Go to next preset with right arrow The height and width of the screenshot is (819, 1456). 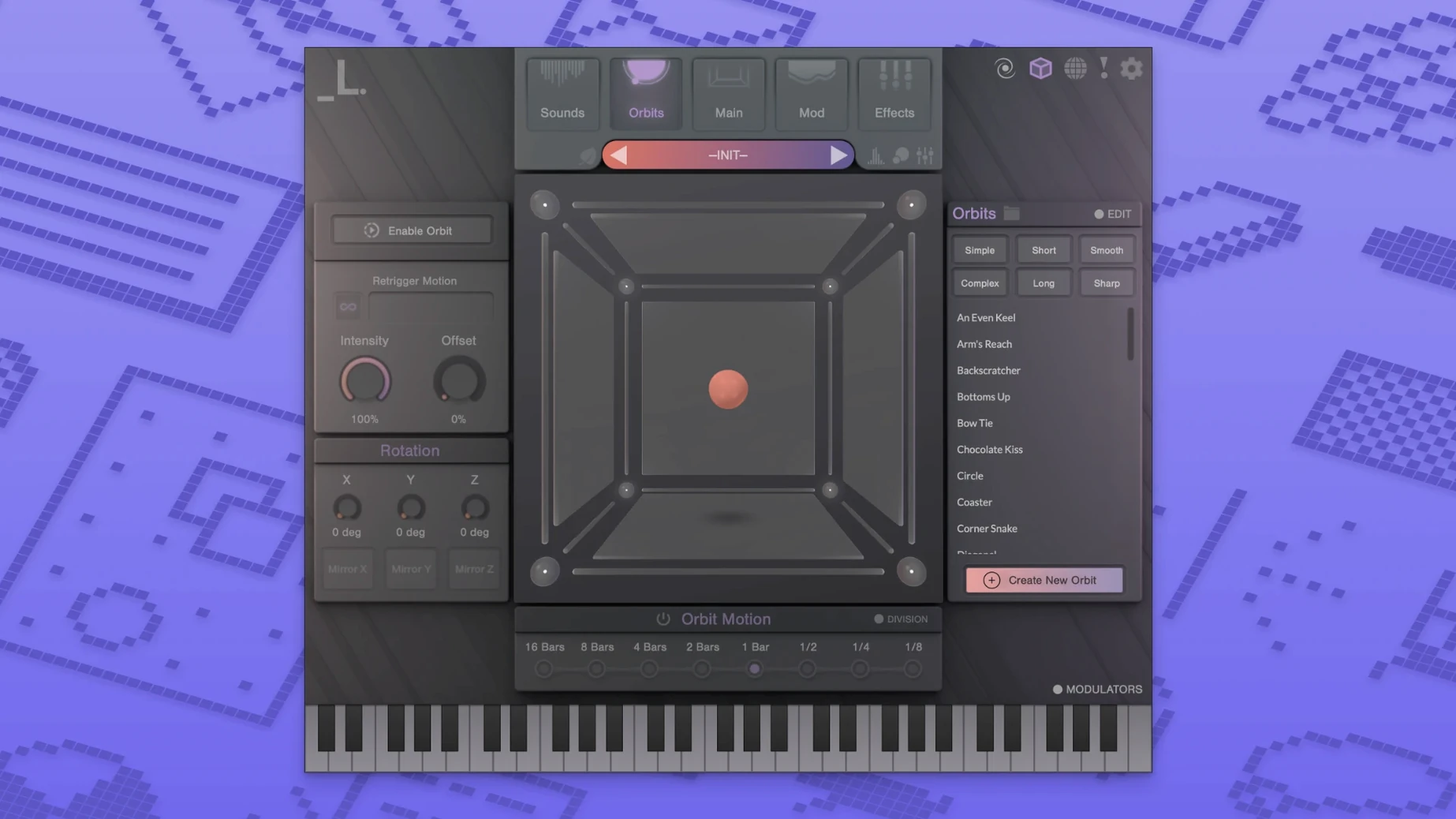tap(838, 155)
